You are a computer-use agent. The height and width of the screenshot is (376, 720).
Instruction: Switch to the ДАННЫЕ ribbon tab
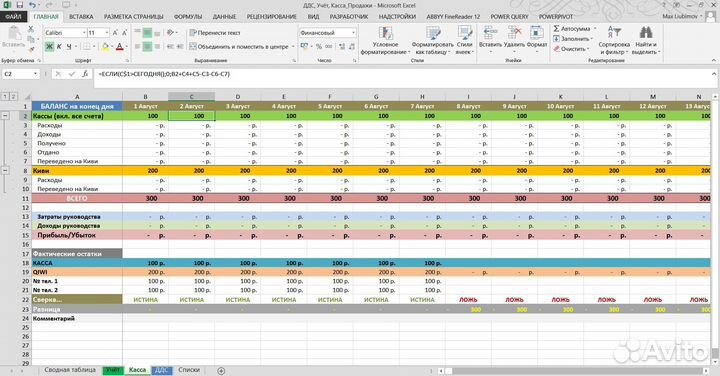[224, 17]
